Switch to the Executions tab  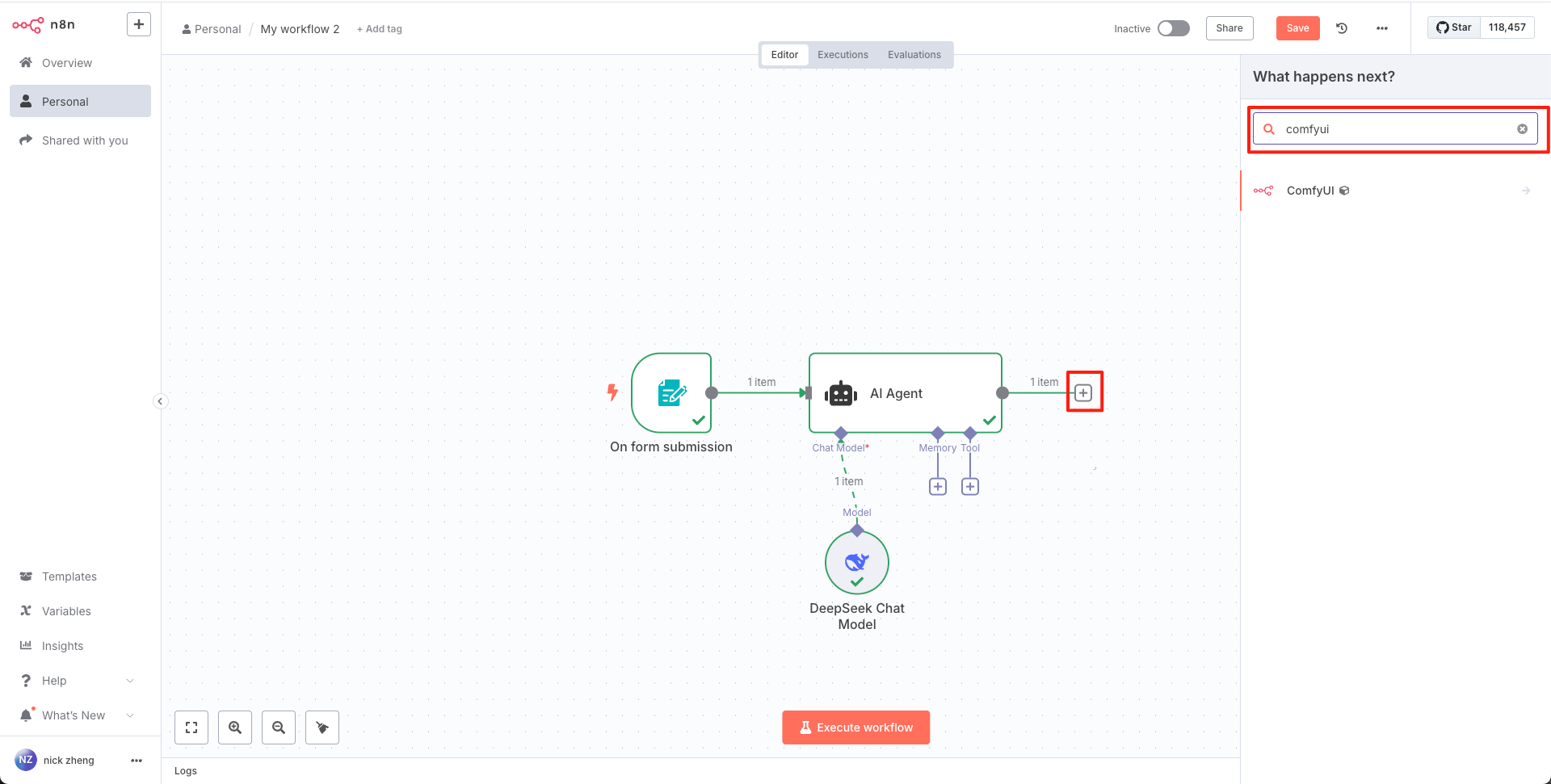pos(843,55)
